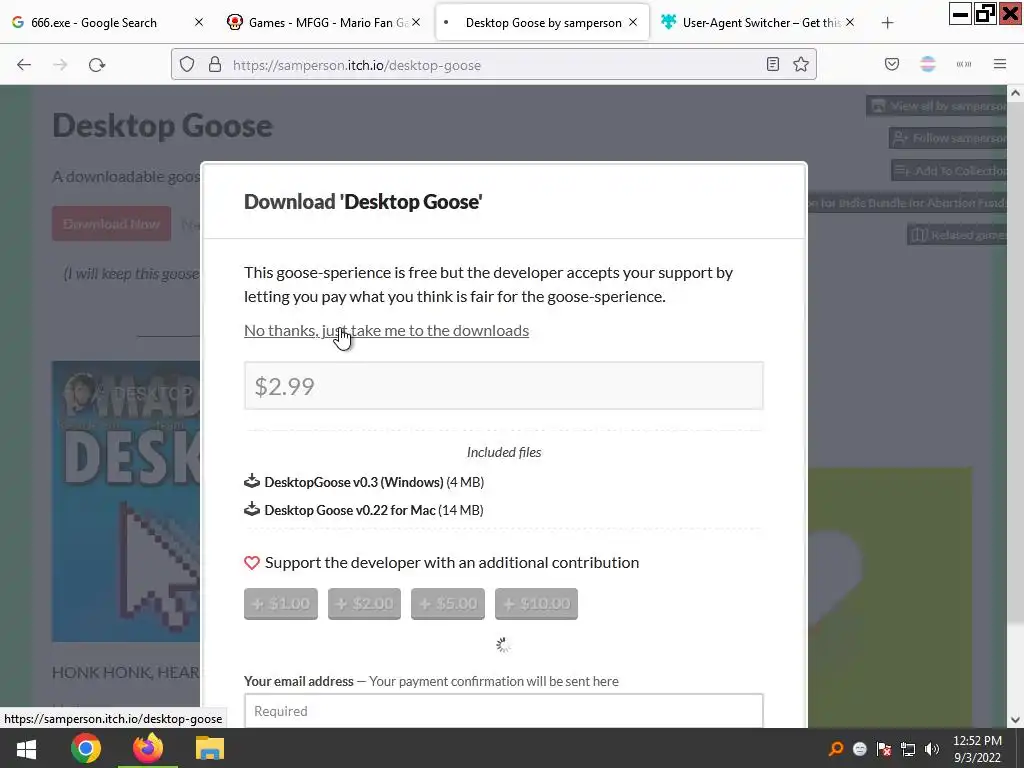The width and height of the screenshot is (1024, 768).
Task: Click No thanks, take me to downloads link
Action: click(387, 330)
